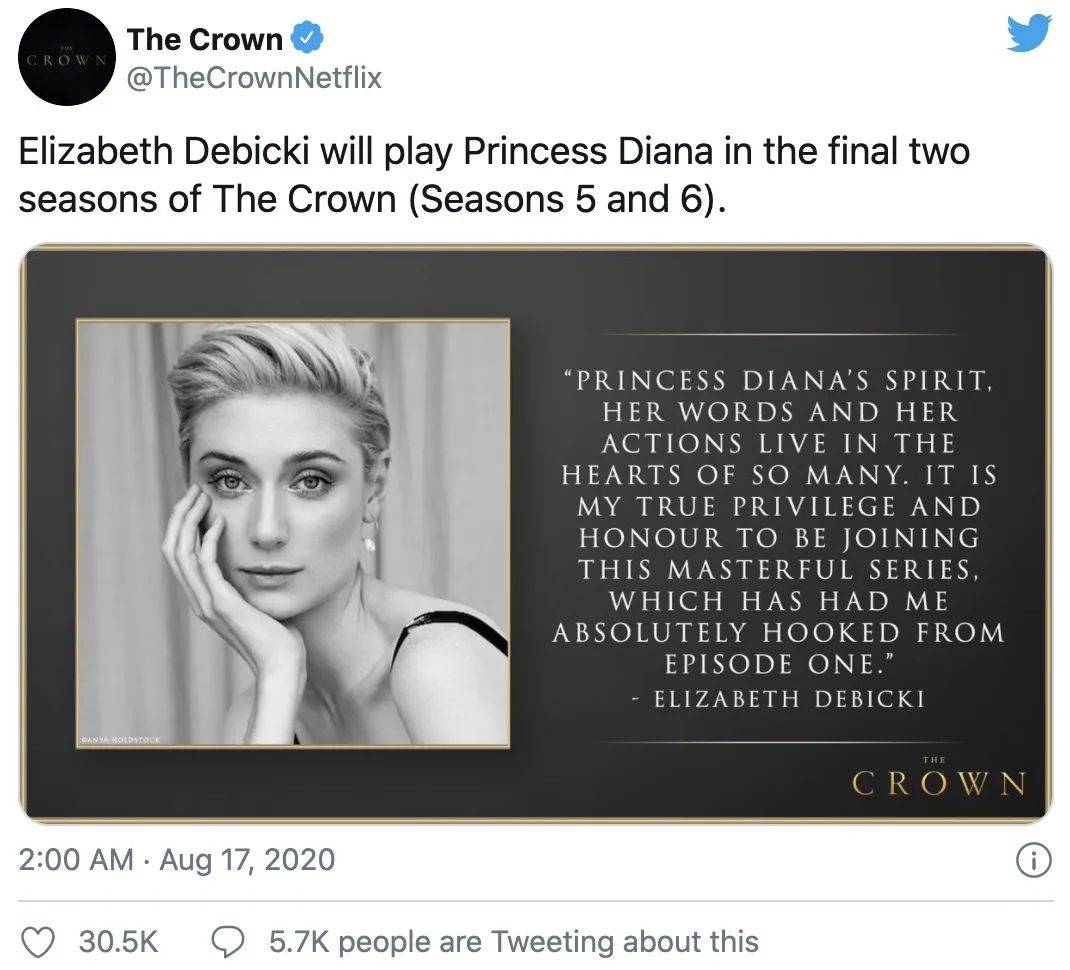This screenshot has width=1070, height=970.
Task: Open the tweet info icon
Action: [x=1031, y=859]
